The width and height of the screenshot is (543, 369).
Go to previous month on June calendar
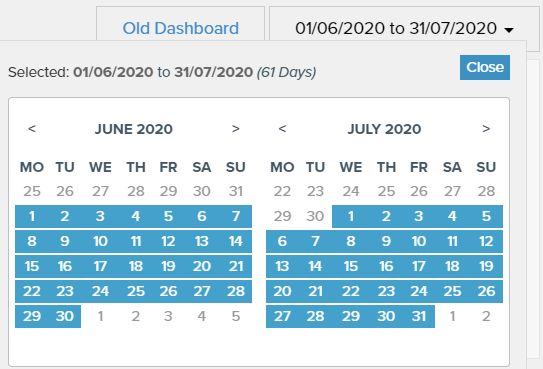[x=32, y=129]
